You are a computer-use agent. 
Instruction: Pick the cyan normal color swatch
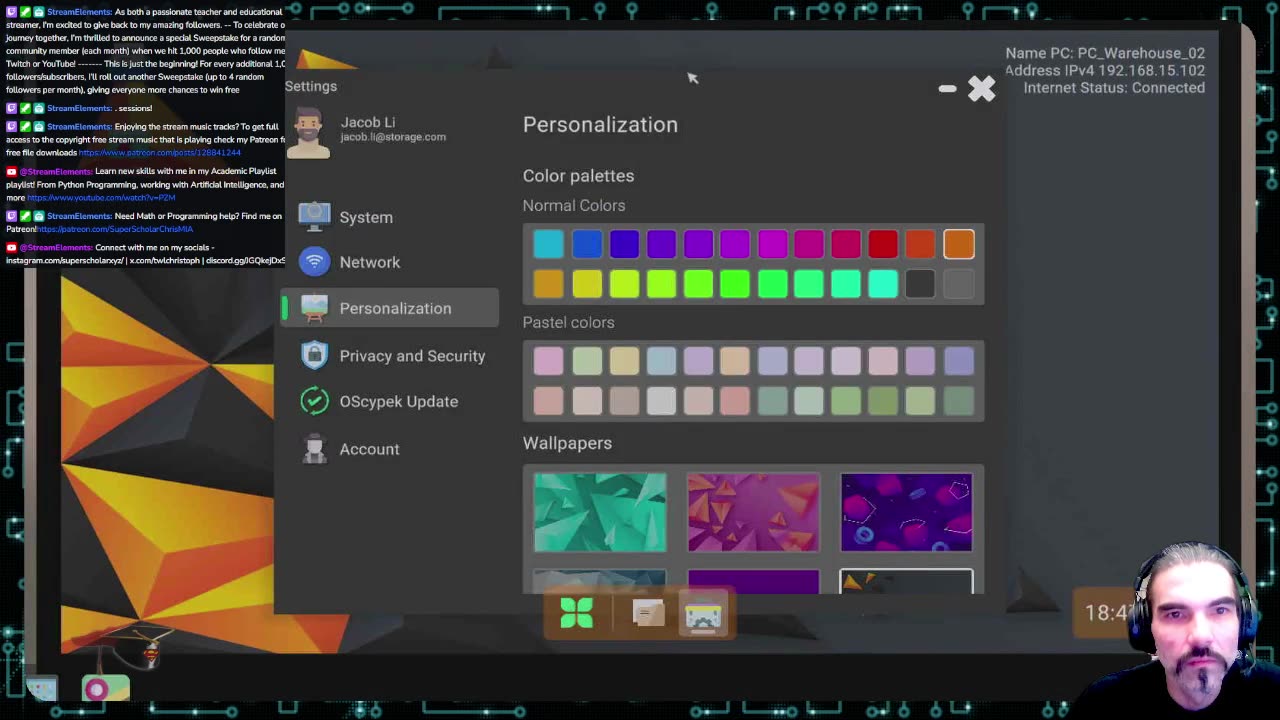coord(548,244)
